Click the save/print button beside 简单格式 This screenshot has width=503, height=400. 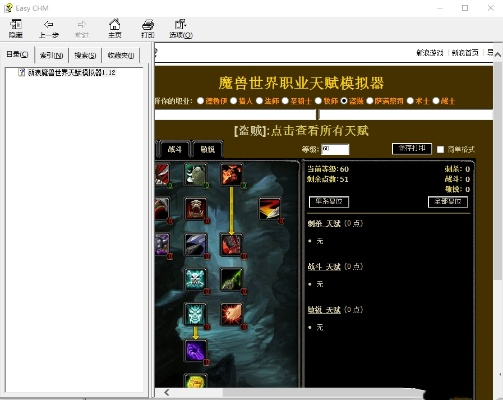(x=412, y=149)
